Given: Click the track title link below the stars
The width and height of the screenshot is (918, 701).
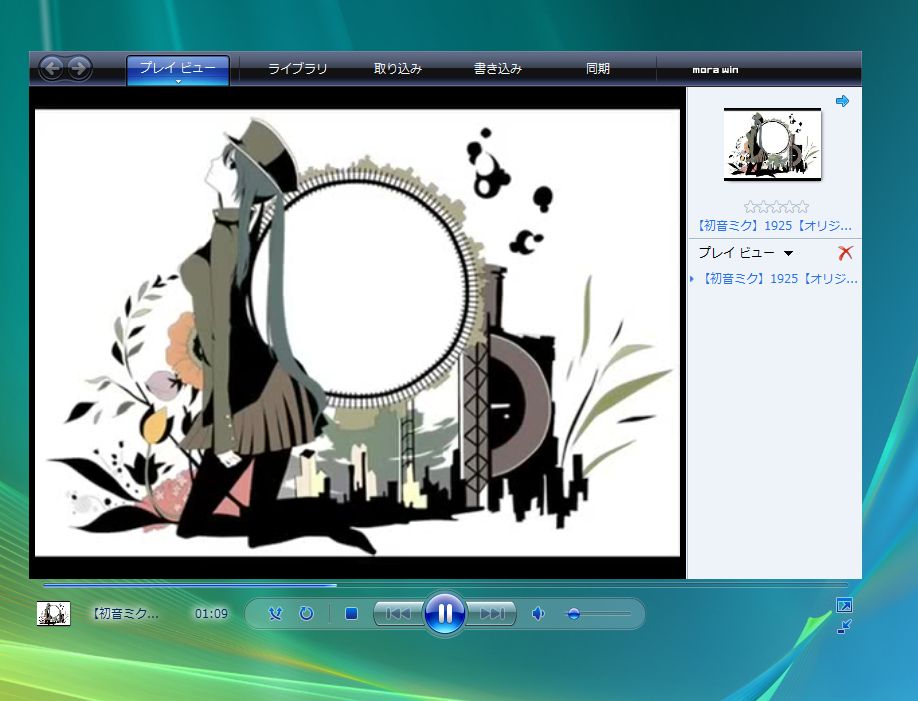Looking at the screenshot, I should pyautogui.click(x=774, y=225).
